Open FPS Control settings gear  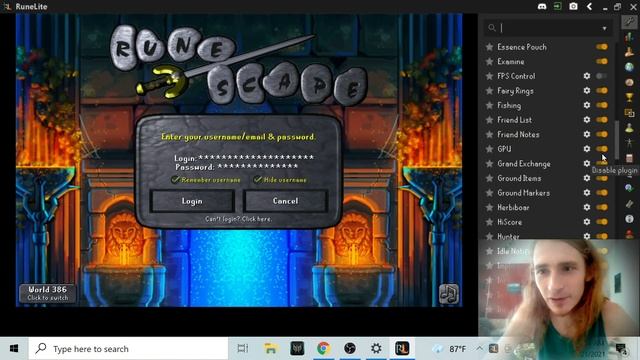point(587,76)
